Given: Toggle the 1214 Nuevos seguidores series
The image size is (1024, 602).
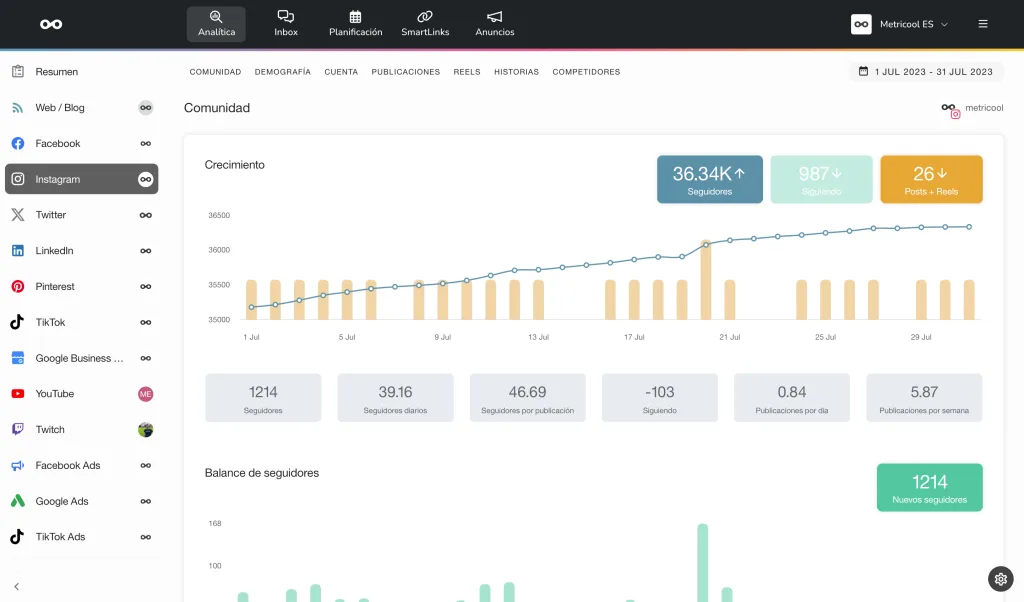Looking at the screenshot, I should 930,488.
